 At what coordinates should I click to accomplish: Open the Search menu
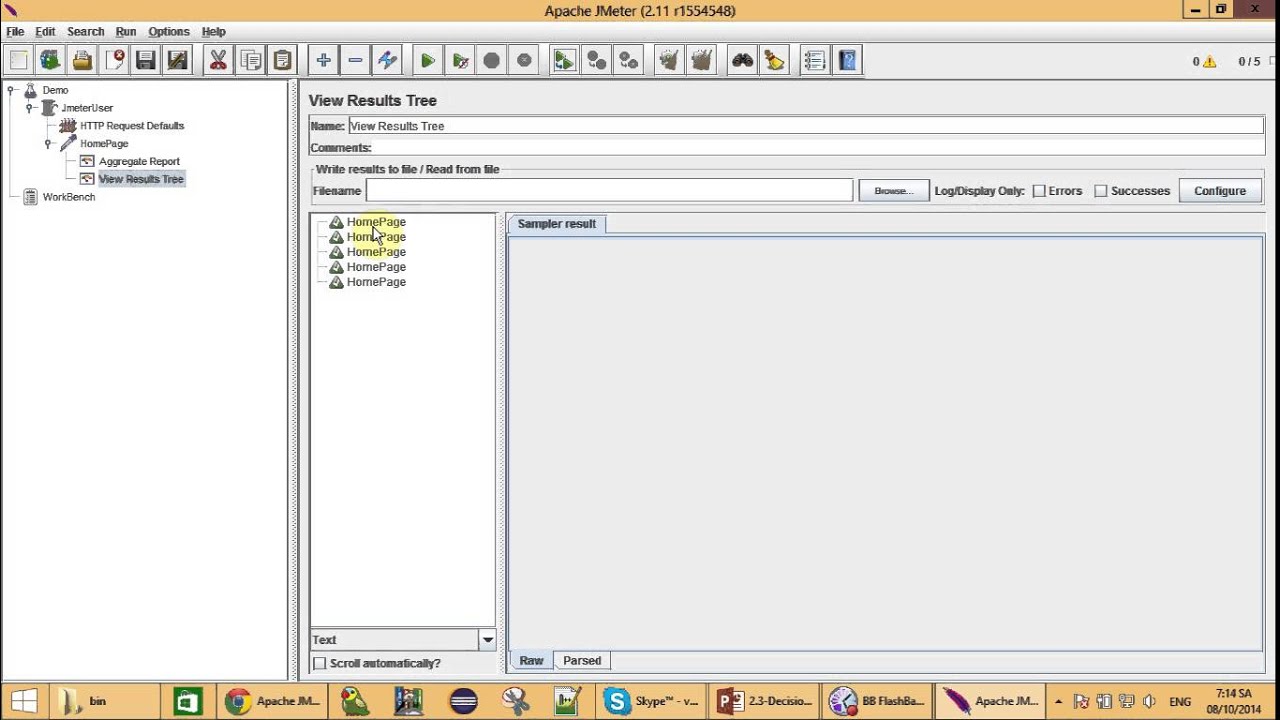click(85, 32)
